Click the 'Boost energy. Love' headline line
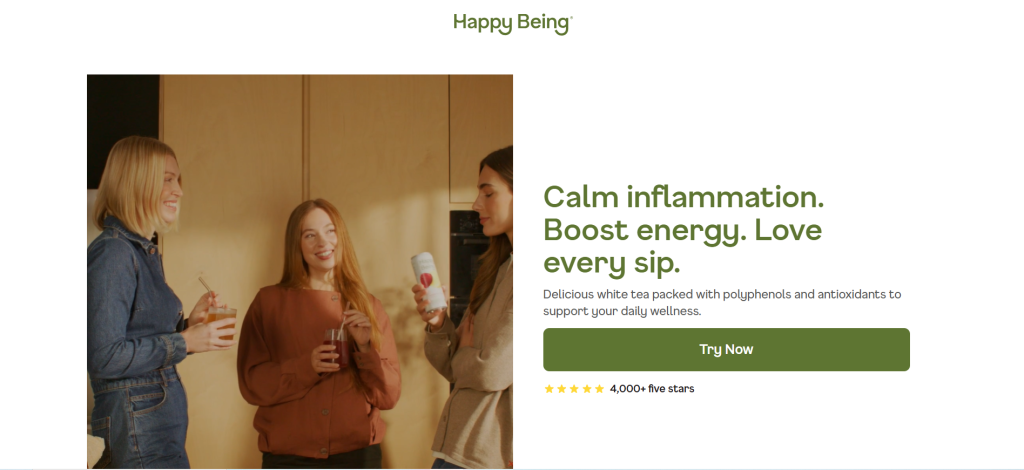Viewport: 1024px width, 470px height. click(682, 230)
